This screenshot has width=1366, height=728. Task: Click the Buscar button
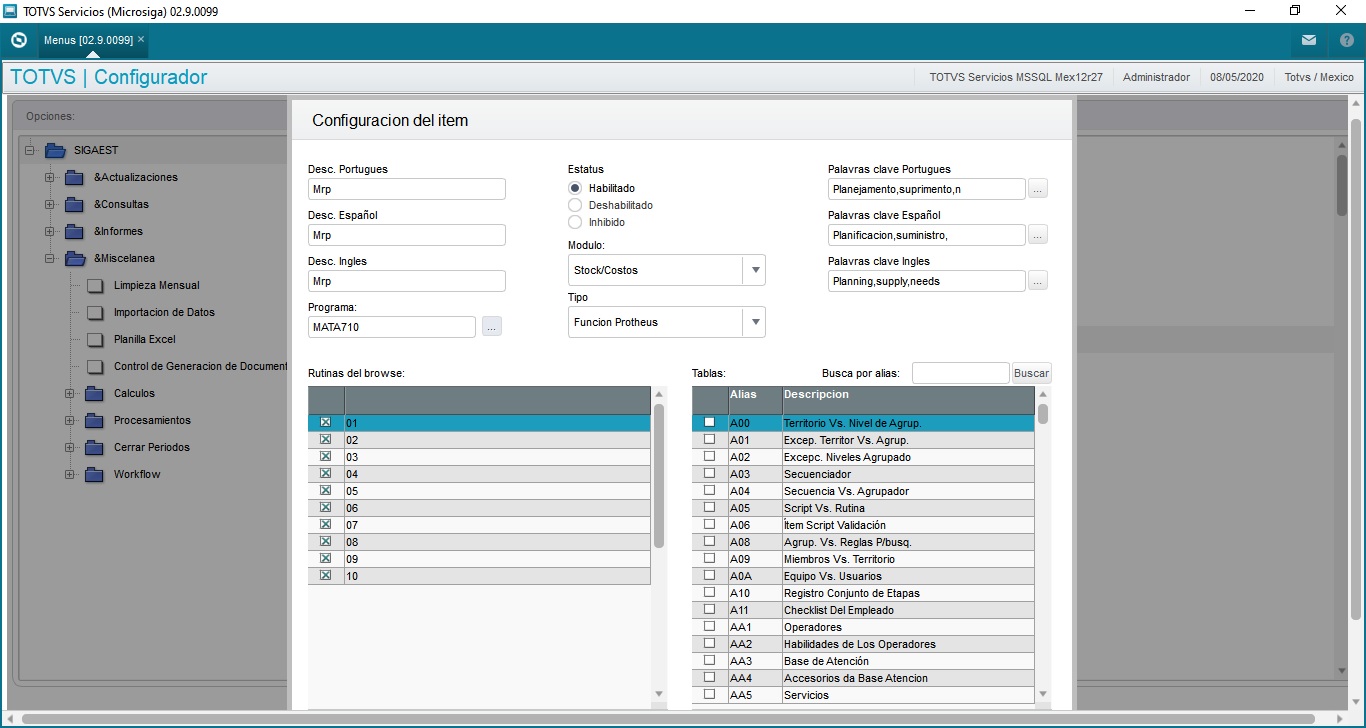[x=1032, y=373]
